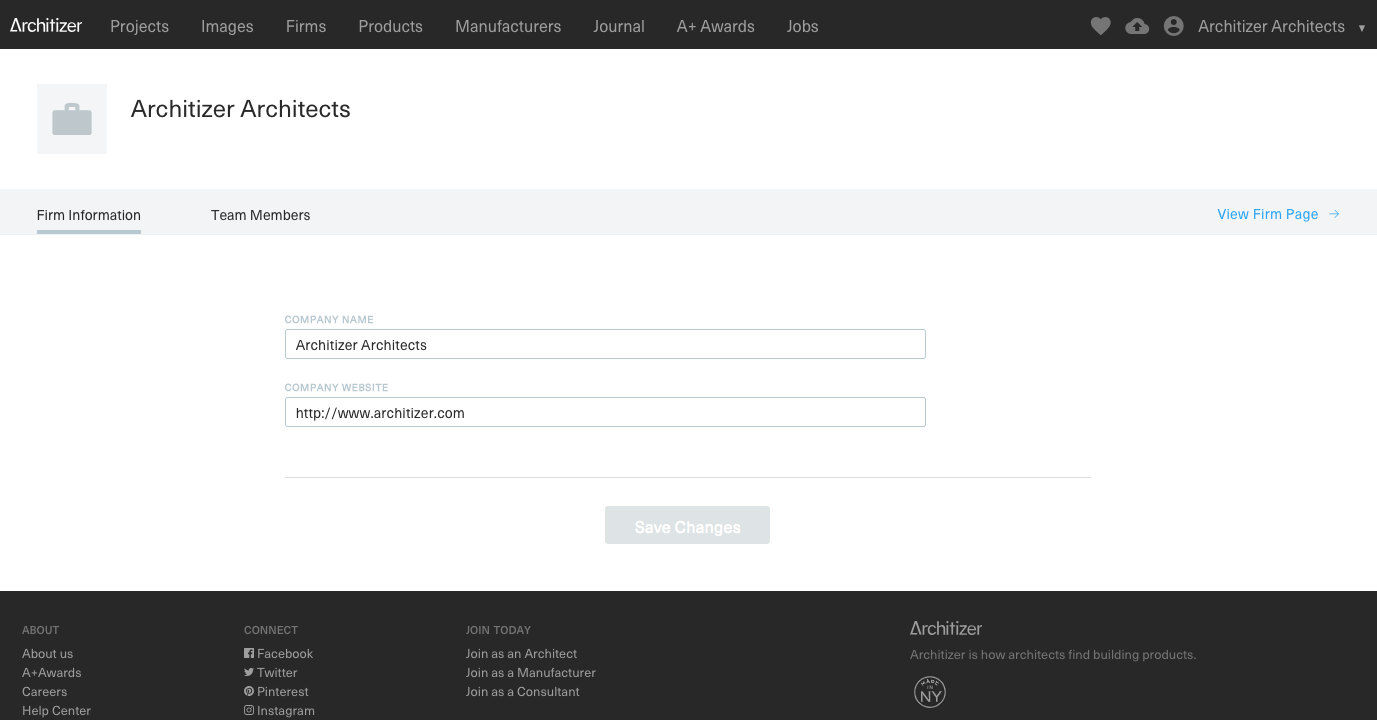This screenshot has height=720, width=1377.
Task: Open the Careers footer link
Action: [45, 691]
